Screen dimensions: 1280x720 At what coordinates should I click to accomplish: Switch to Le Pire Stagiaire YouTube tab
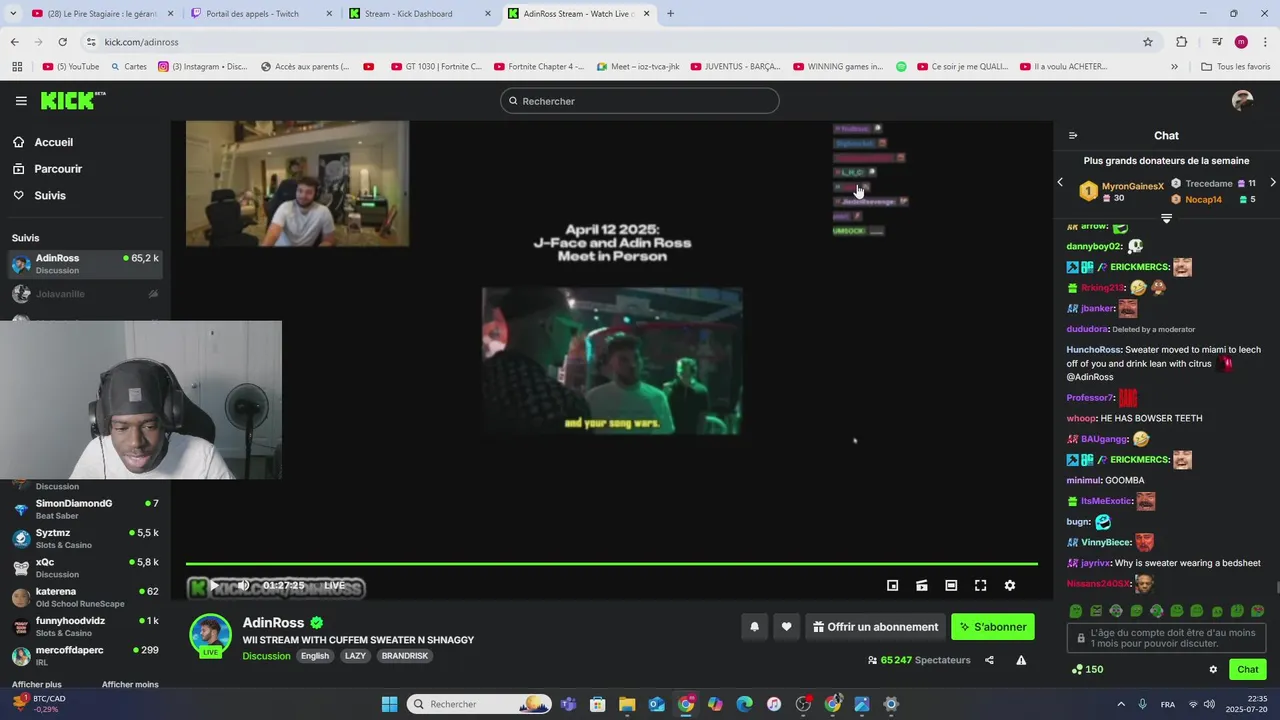click(x=100, y=14)
